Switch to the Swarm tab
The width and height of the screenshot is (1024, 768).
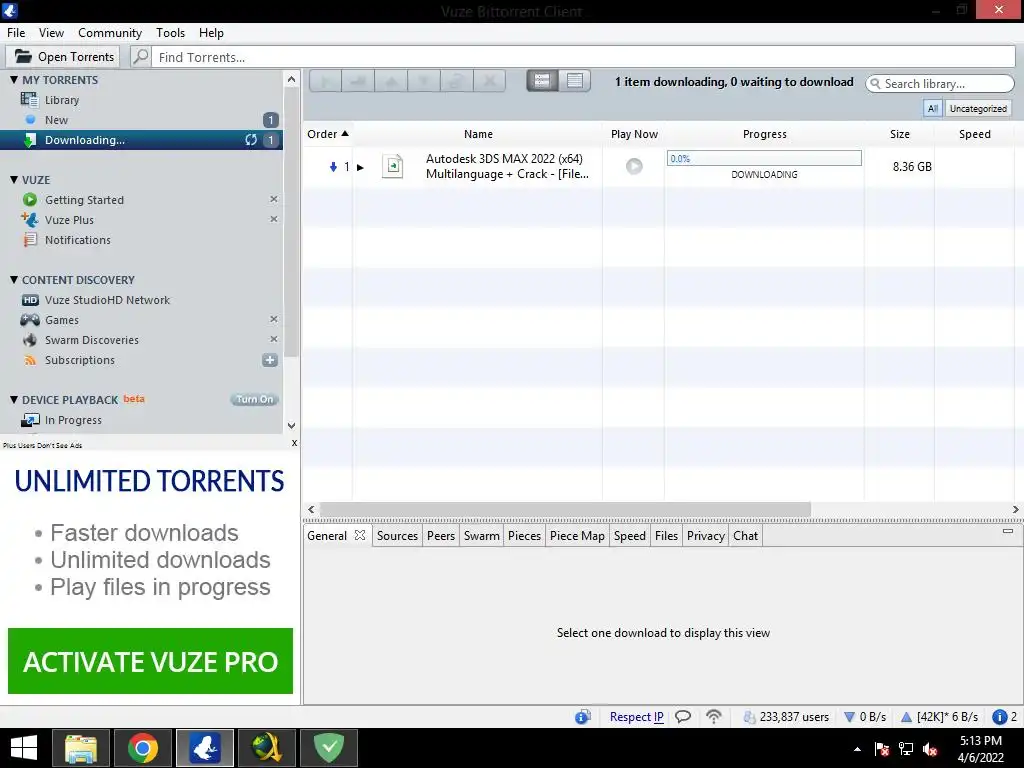point(481,536)
